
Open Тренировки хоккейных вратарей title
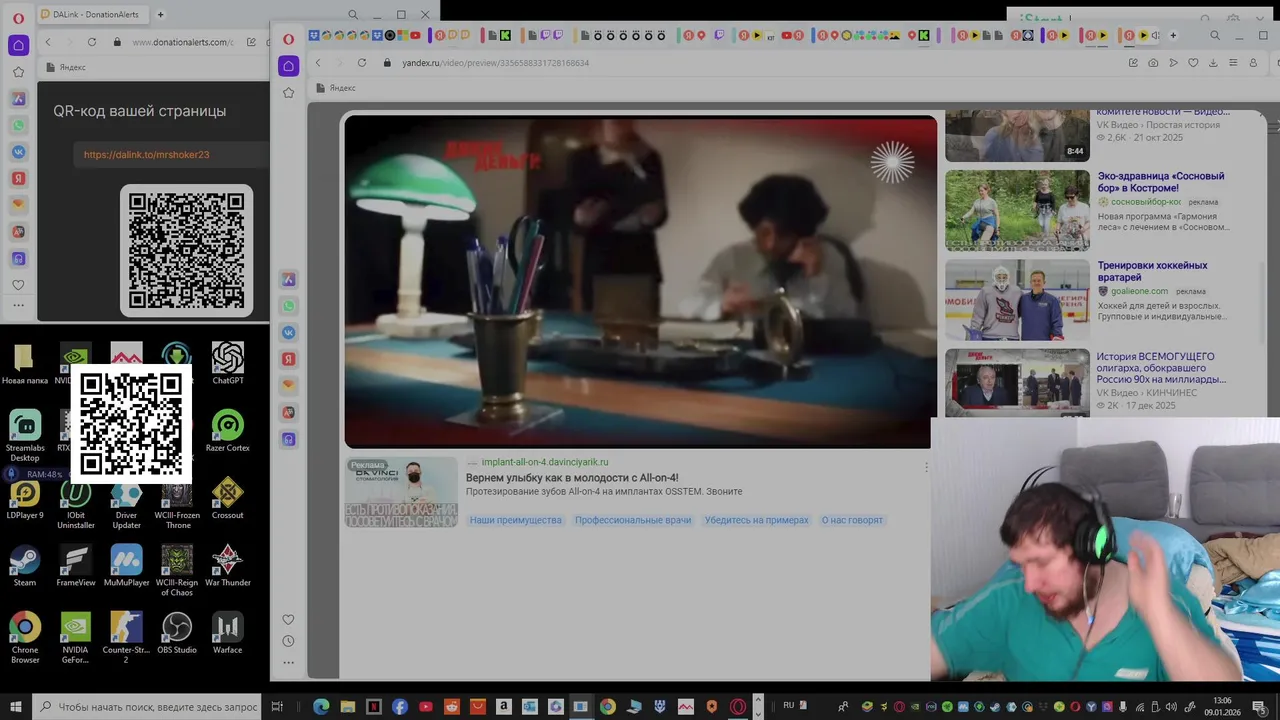[x=1153, y=271]
